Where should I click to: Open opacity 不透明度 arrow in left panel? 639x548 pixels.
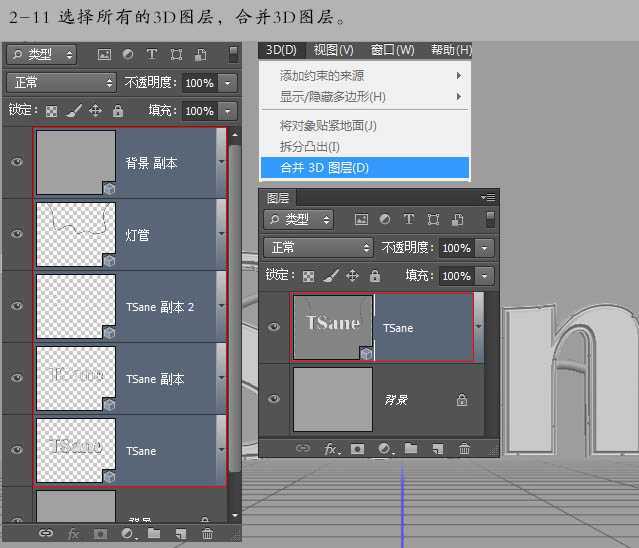227,83
